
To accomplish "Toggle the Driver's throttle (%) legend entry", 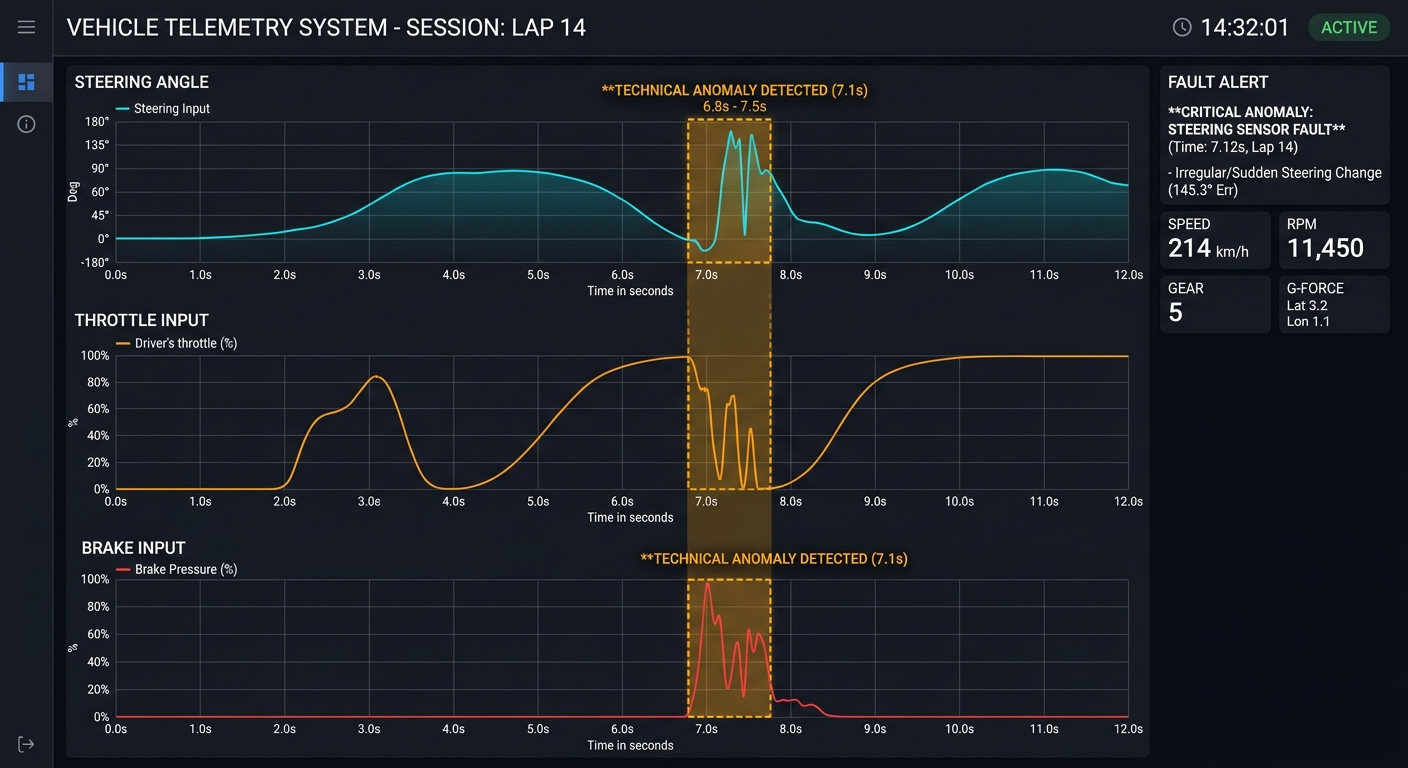I will [177, 343].
